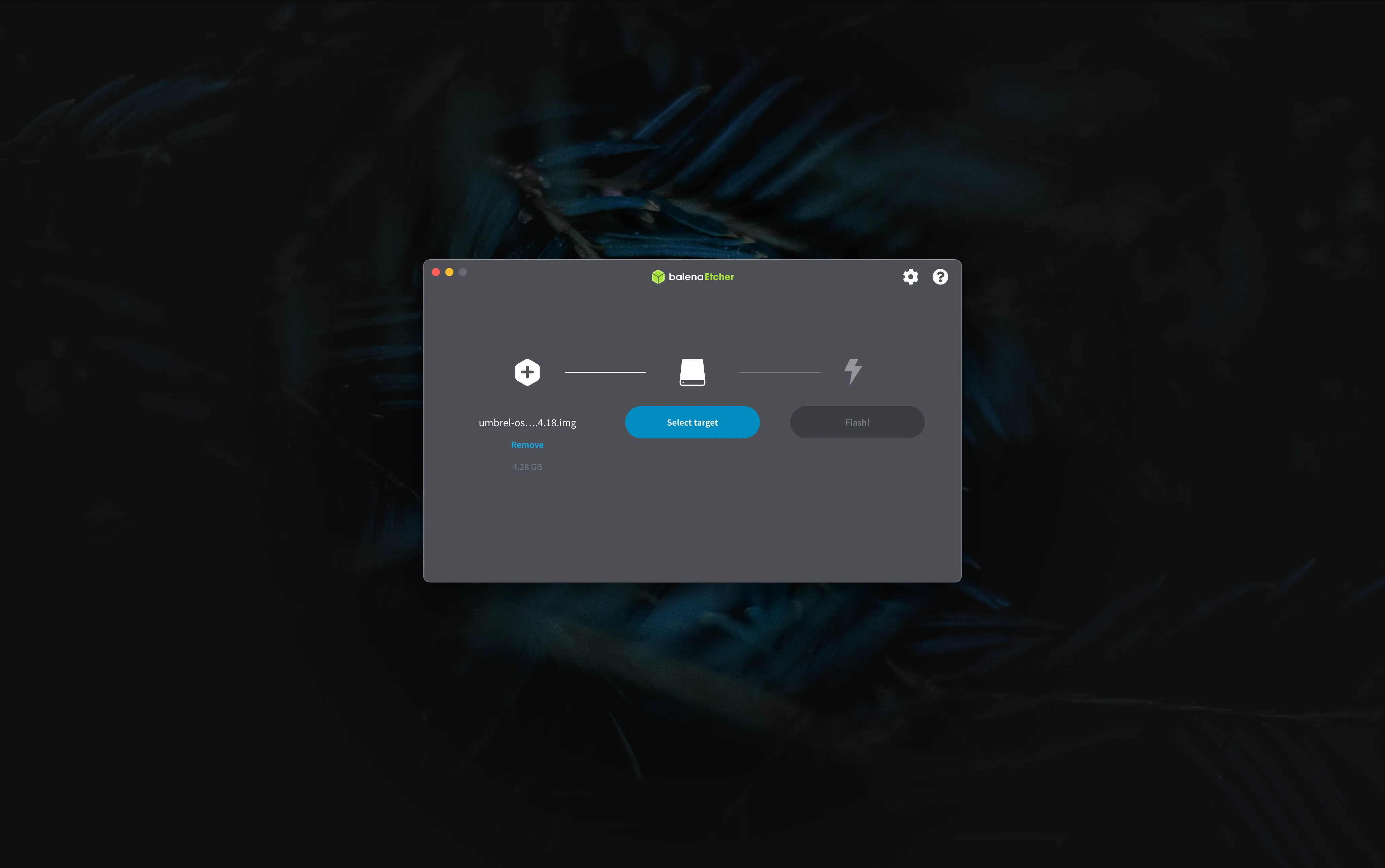1385x868 pixels.
Task: Remove the loaded umbrel-os image
Action: pyautogui.click(x=527, y=444)
